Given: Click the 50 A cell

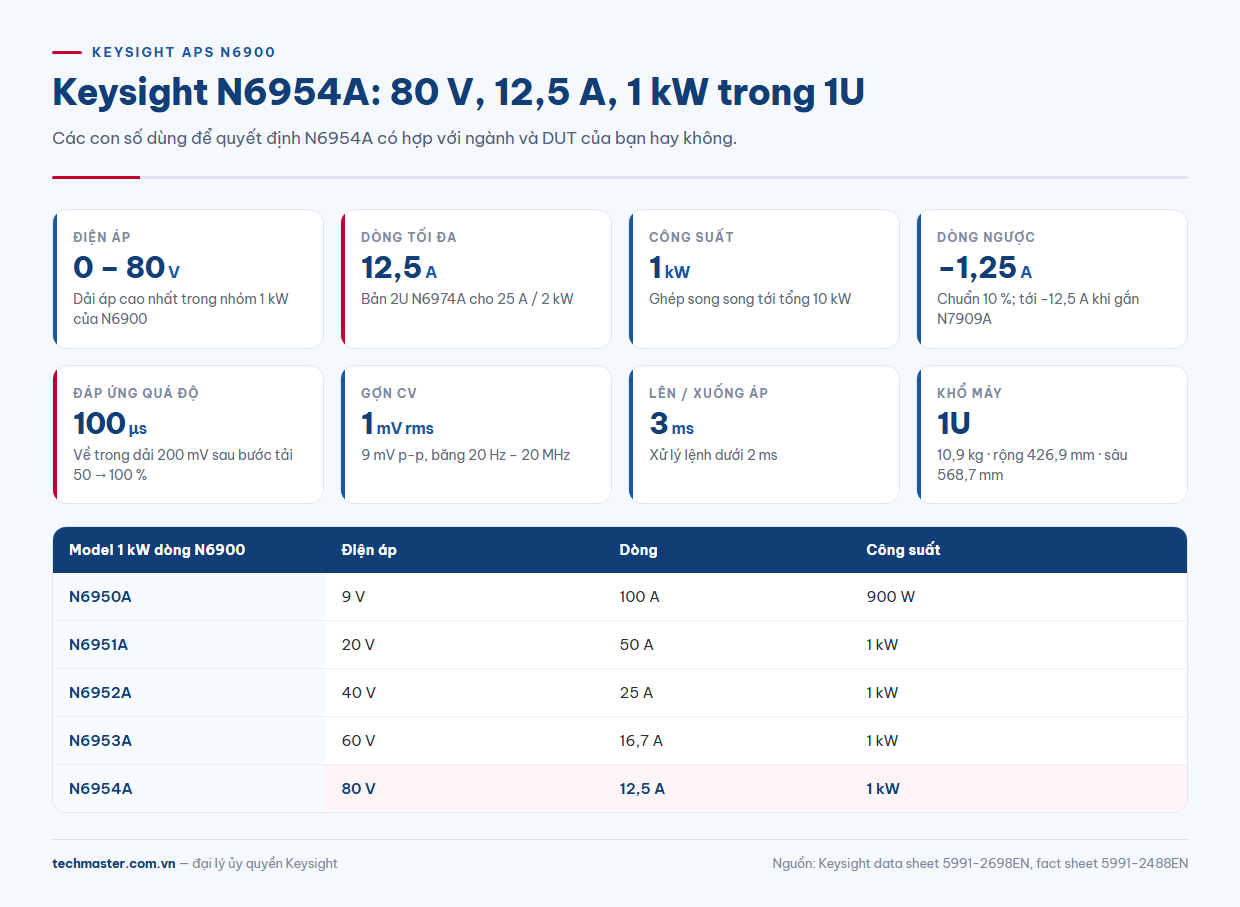Looking at the screenshot, I should coord(637,645).
